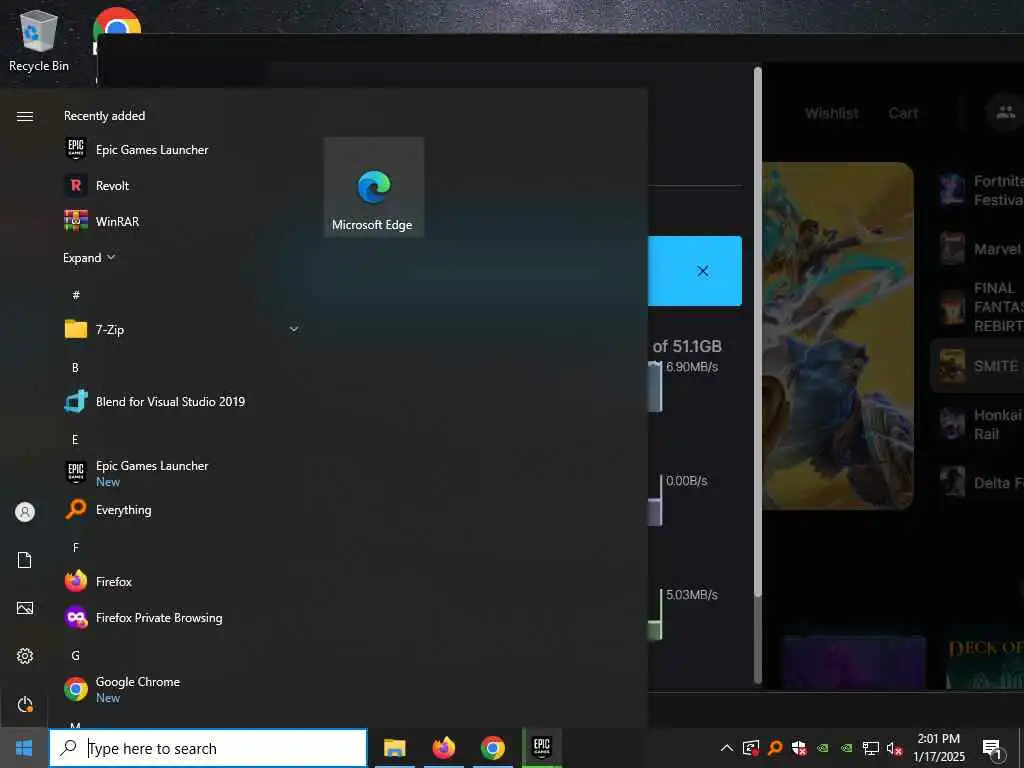This screenshot has width=1024, height=768.
Task: Jump to the # letter group header
Action: tap(76, 295)
